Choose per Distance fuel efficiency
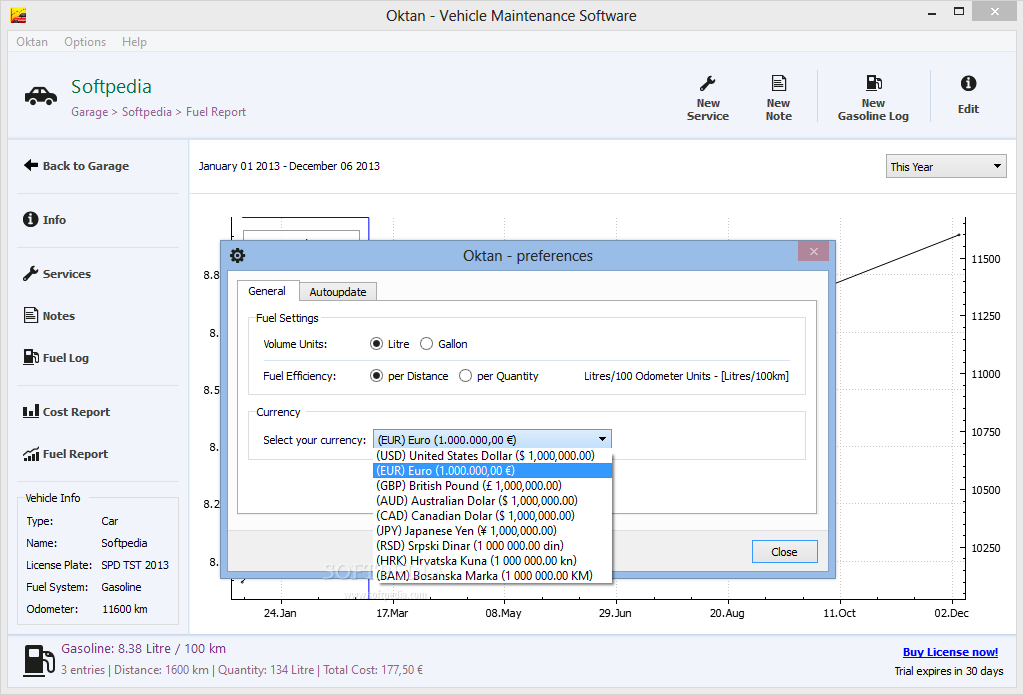The image size is (1024, 695). tap(376, 376)
